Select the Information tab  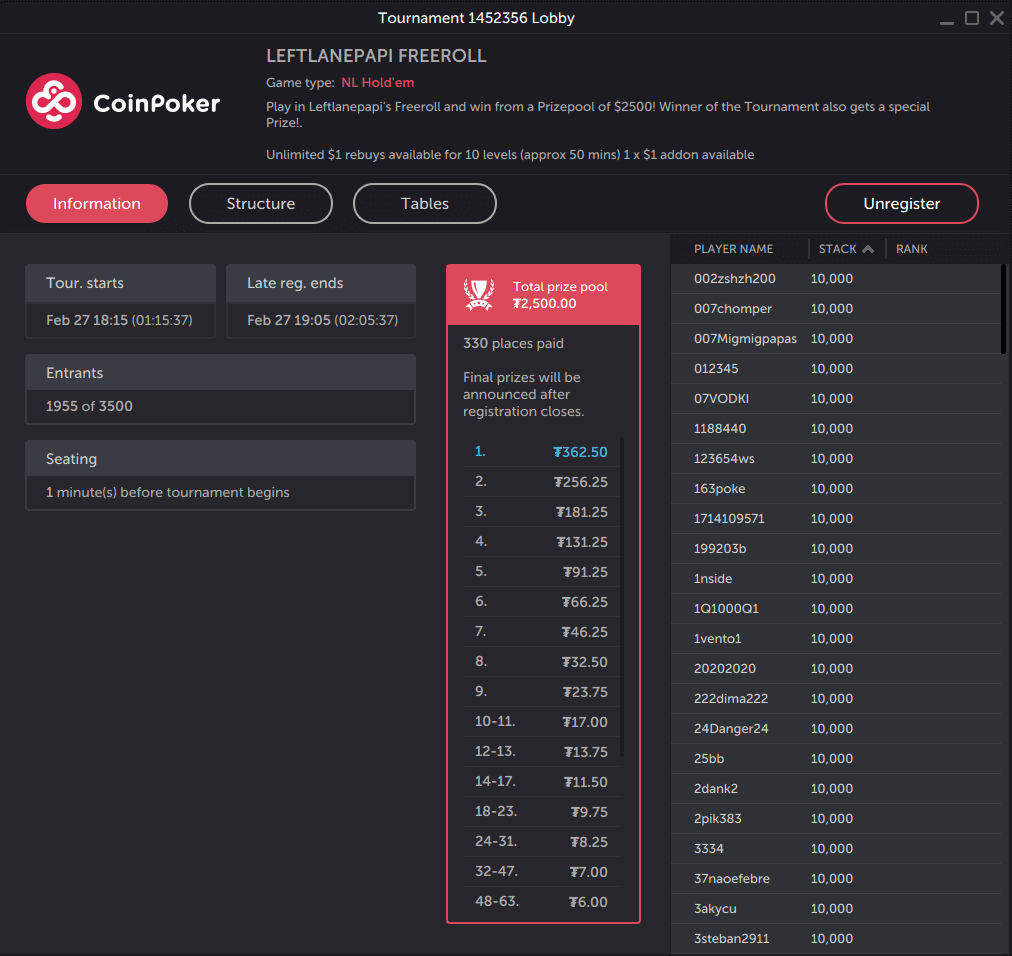[x=97, y=204]
